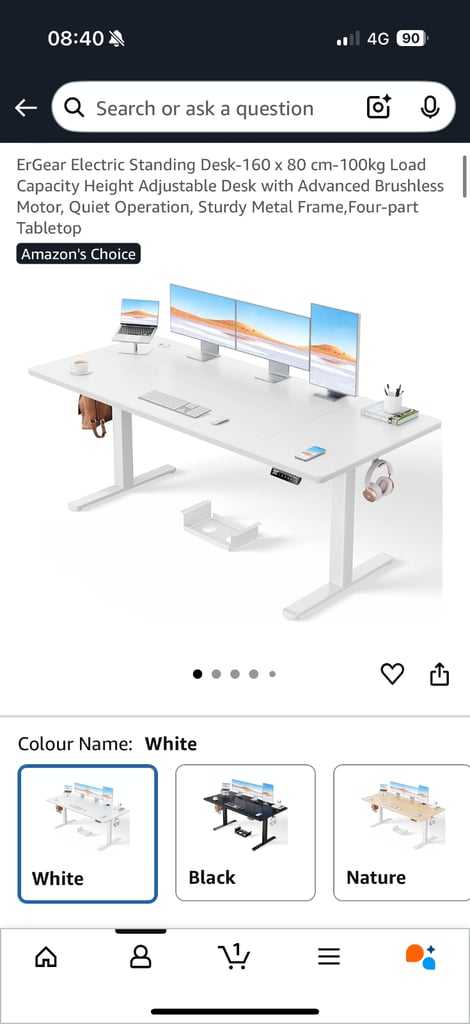Tap the microphone voice search icon
The height and width of the screenshot is (1024, 470).
coord(430,107)
